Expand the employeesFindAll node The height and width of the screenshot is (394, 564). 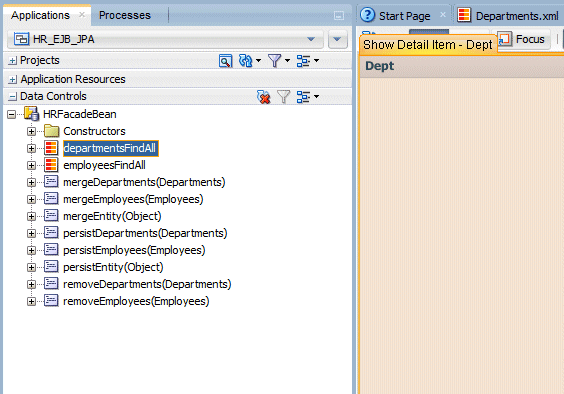pos(31,166)
